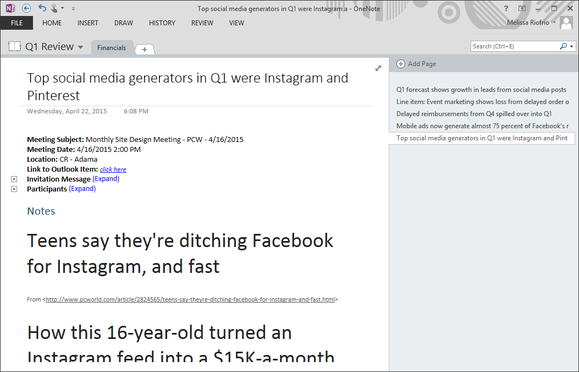Expand the Participants plus box
The height and width of the screenshot is (372, 579).
click(x=14, y=189)
